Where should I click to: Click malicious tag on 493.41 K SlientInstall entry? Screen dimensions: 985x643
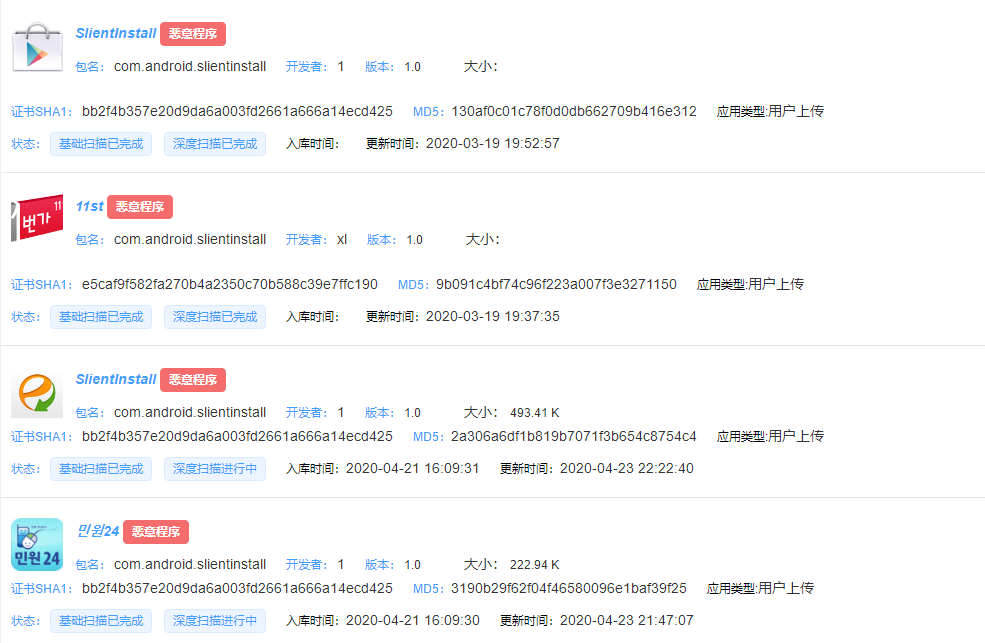(193, 380)
